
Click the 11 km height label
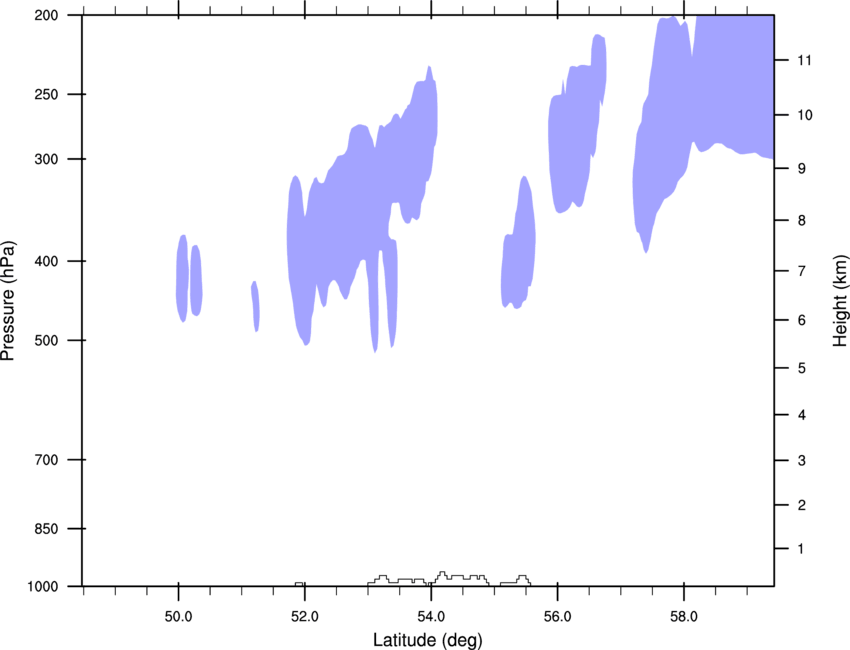pos(805,60)
